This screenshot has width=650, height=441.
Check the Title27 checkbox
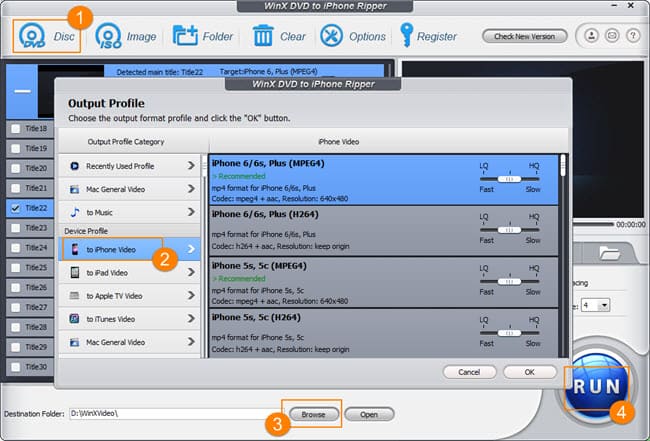pyautogui.click(x=16, y=308)
